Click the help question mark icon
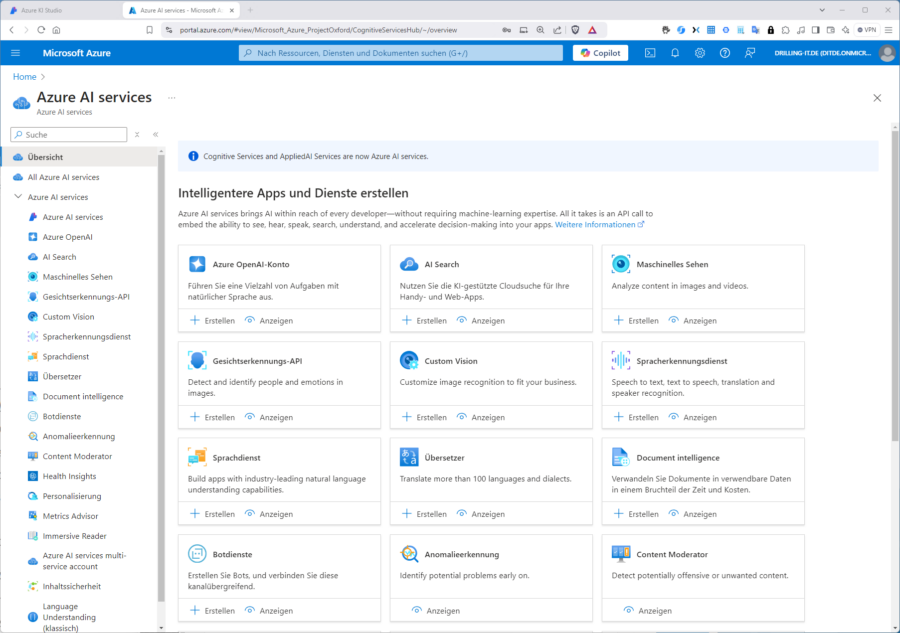The image size is (900, 633). tap(725, 53)
